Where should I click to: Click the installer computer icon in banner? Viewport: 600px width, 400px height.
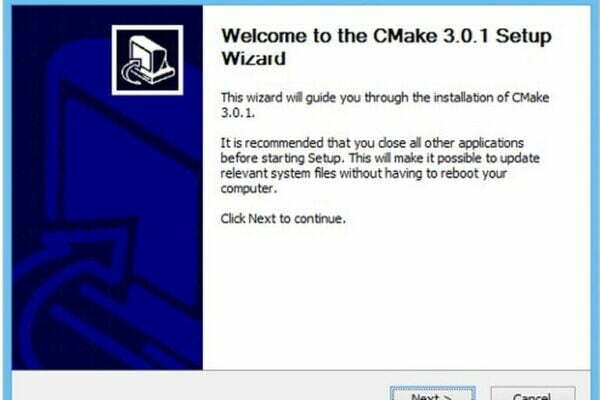(x=147, y=60)
